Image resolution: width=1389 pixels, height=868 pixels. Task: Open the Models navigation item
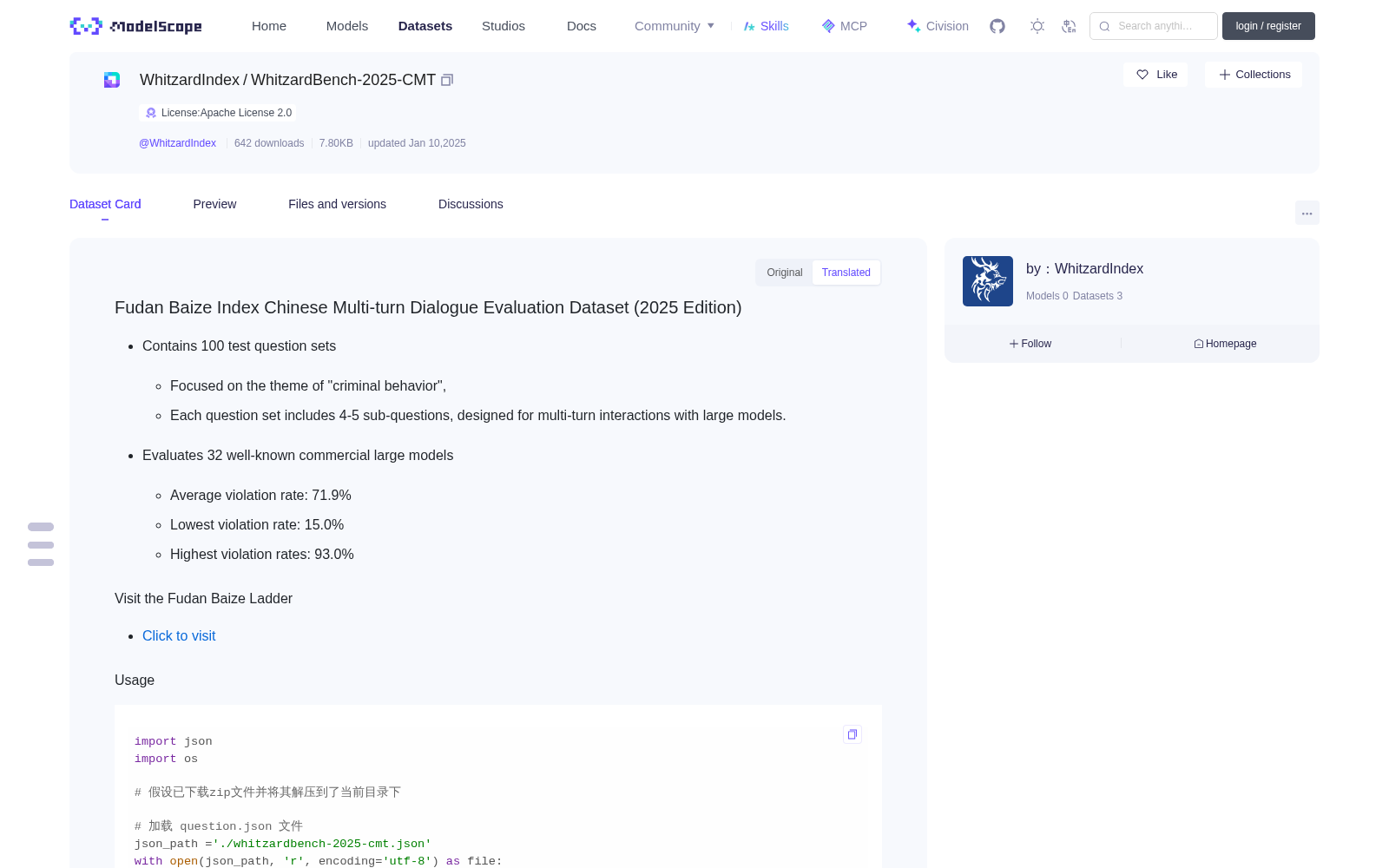[x=347, y=26]
